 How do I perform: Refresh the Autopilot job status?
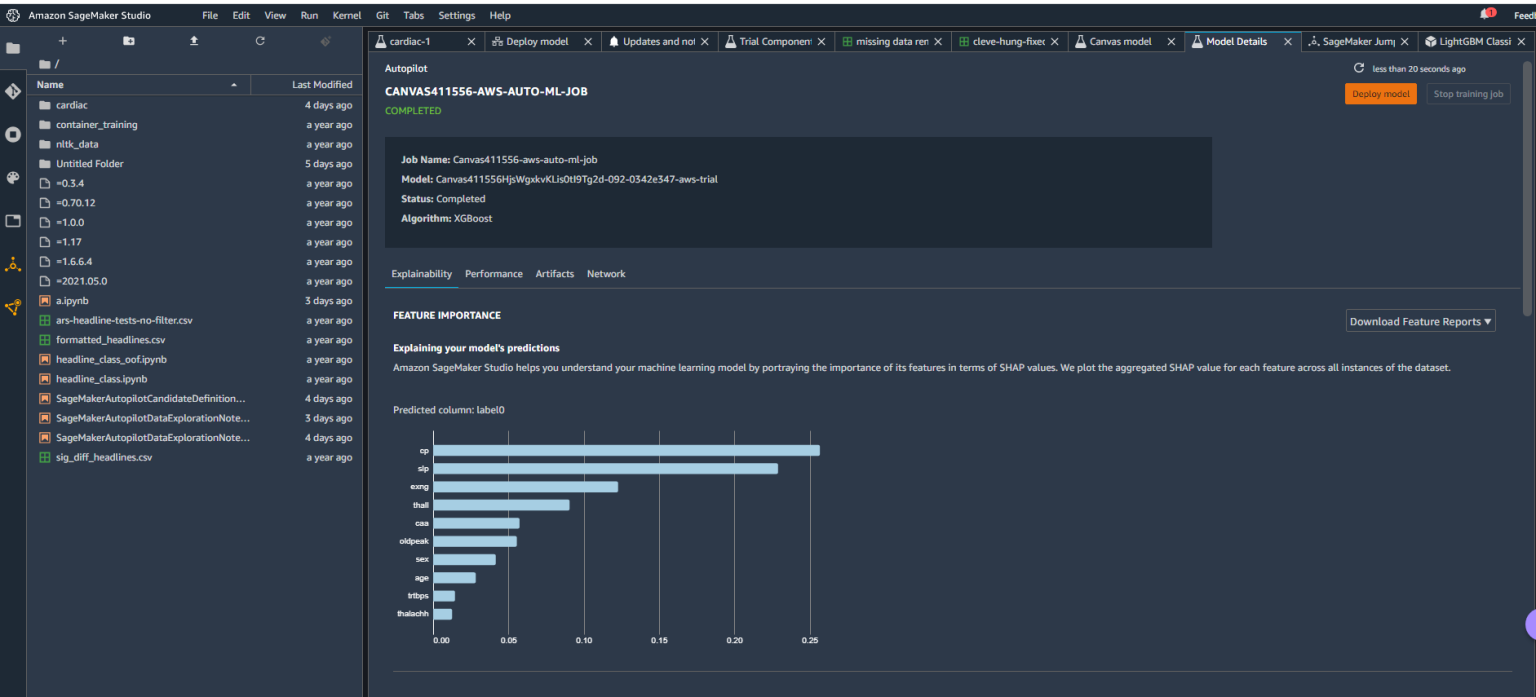[1361, 68]
